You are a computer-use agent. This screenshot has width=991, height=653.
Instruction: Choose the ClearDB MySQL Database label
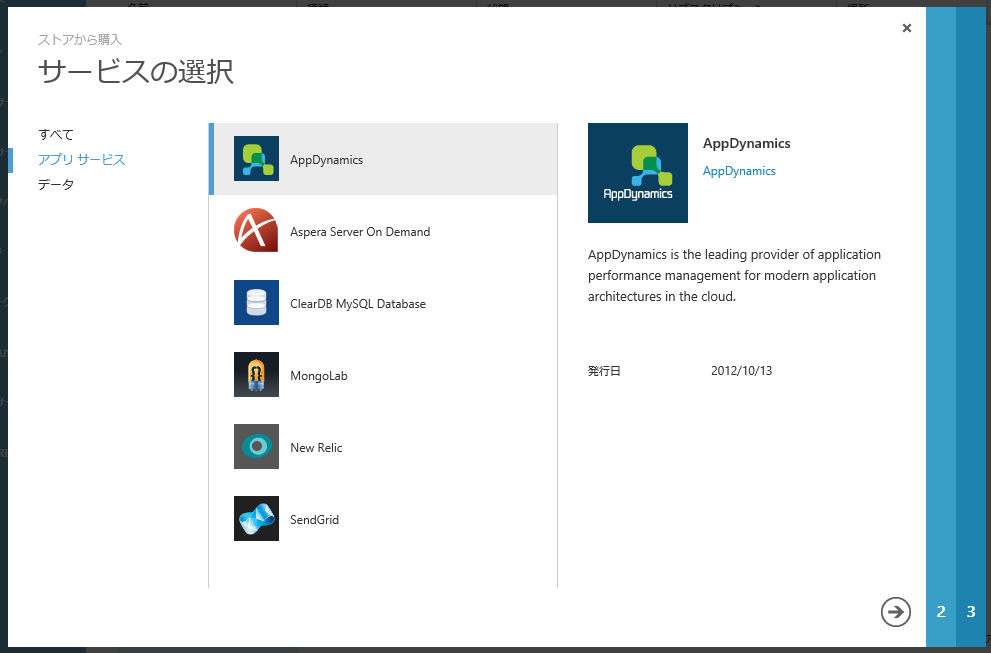pos(358,304)
